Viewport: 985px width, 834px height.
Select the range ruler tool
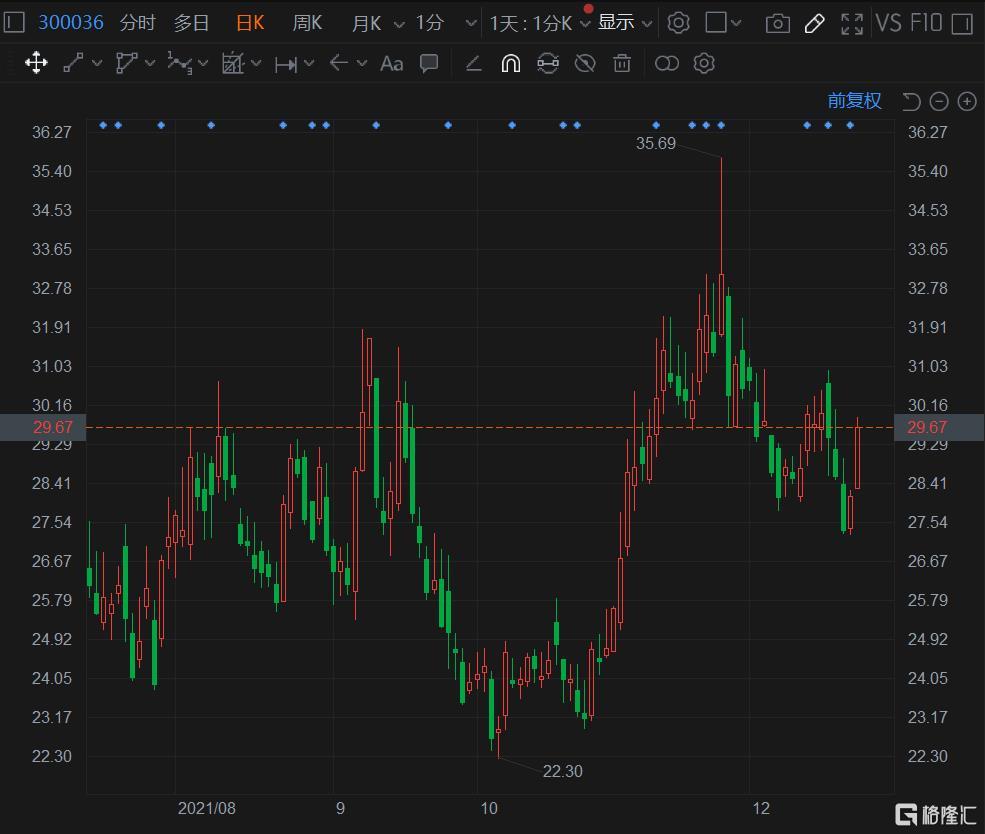(286, 64)
